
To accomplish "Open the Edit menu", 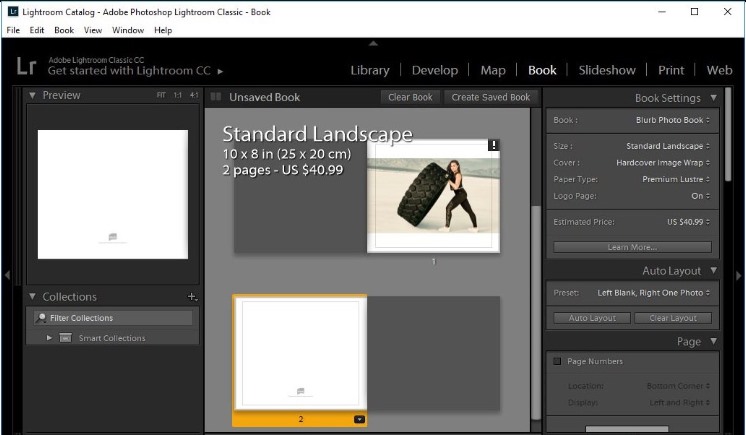I will (x=37, y=30).
